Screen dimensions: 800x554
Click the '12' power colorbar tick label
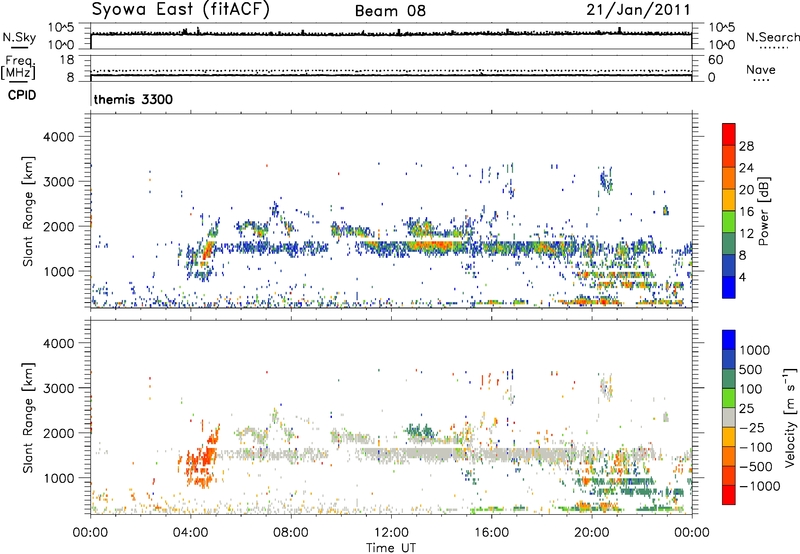coord(746,234)
